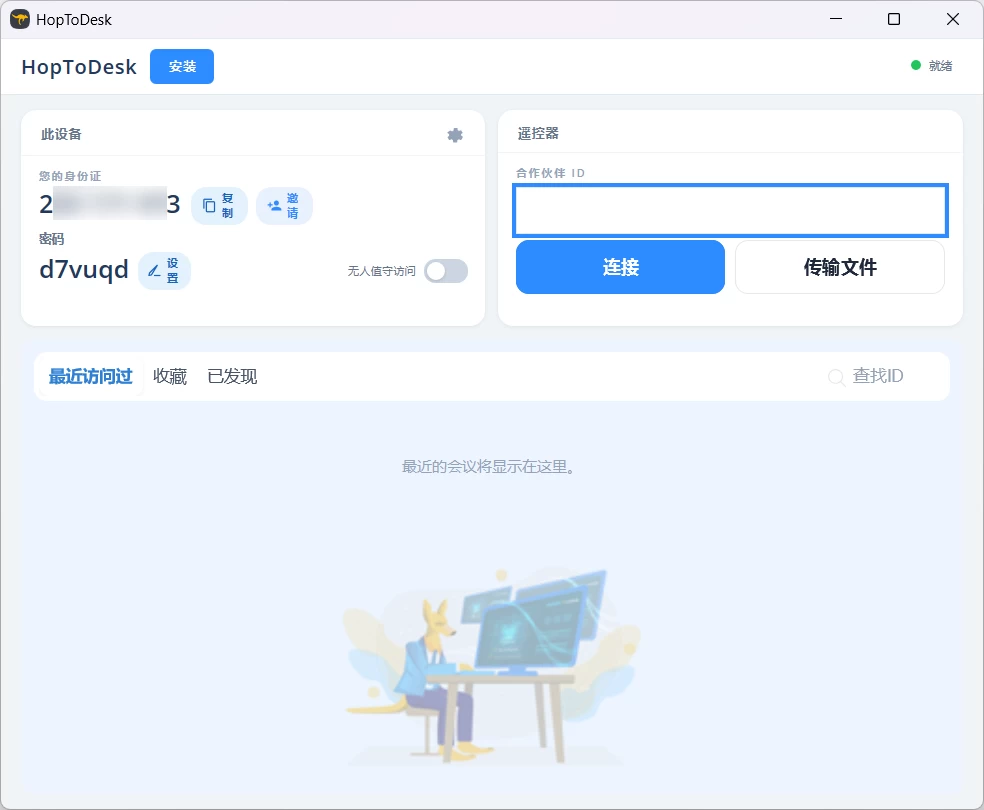Image resolution: width=984 pixels, height=810 pixels.
Task: Switch to the 最近访问过 tab
Action: (x=90, y=376)
